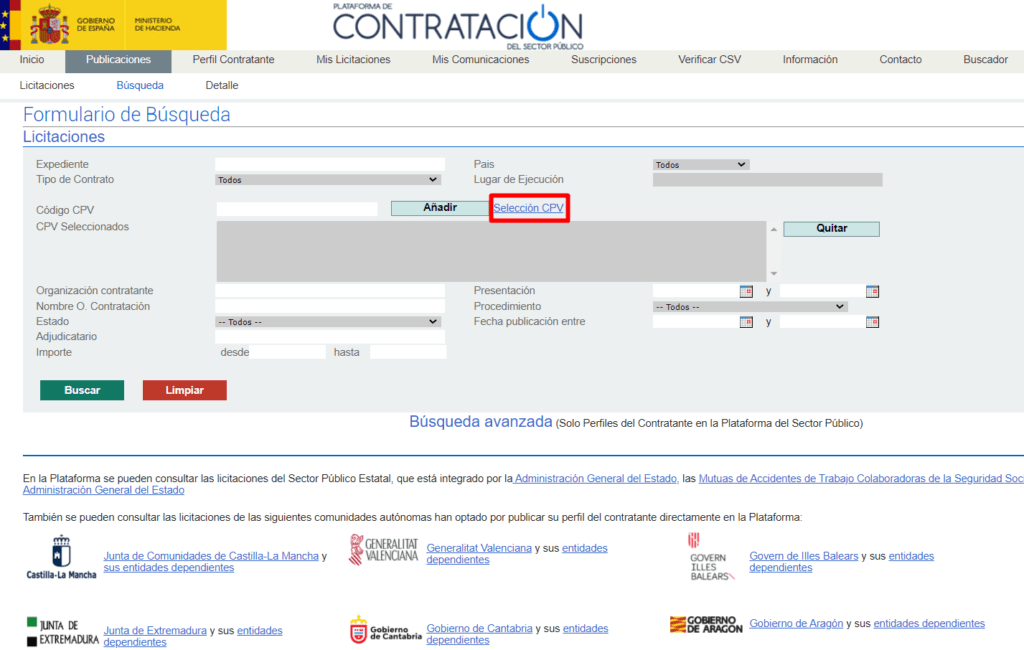
Task: Open the Buscador menu item
Action: click(985, 59)
